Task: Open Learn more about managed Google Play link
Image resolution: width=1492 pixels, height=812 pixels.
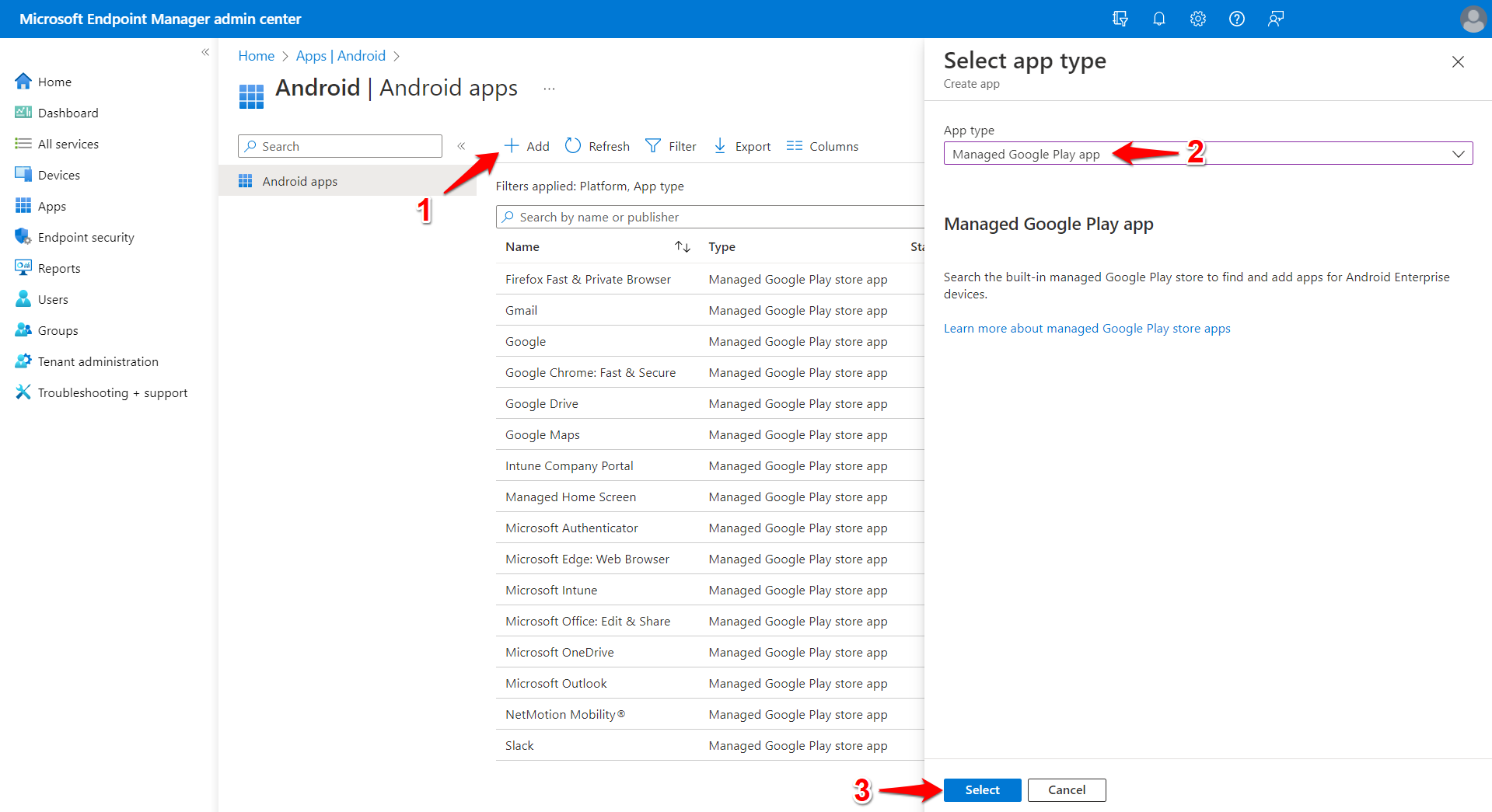Action: [x=1087, y=329]
